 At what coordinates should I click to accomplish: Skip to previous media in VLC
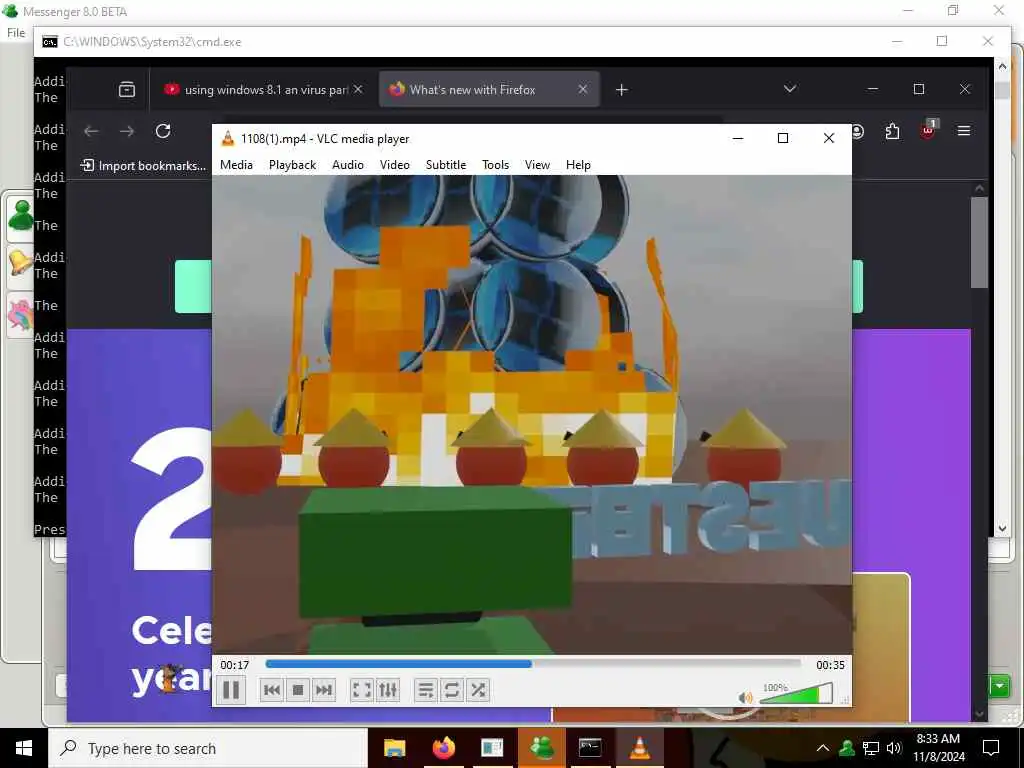pyautogui.click(x=272, y=690)
